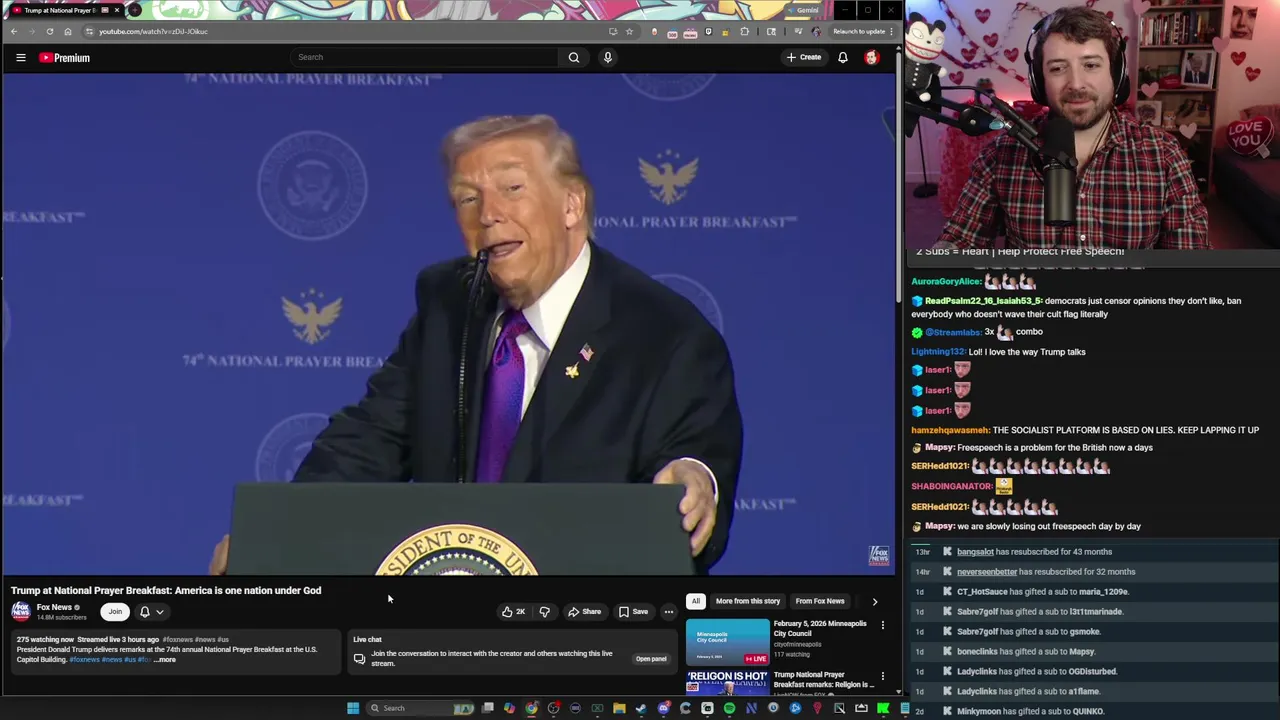Image resolution: width=1280 pixels, height=720 pixels.
Task: Open the YouTube account avatar menu
Action: [872, 57]
